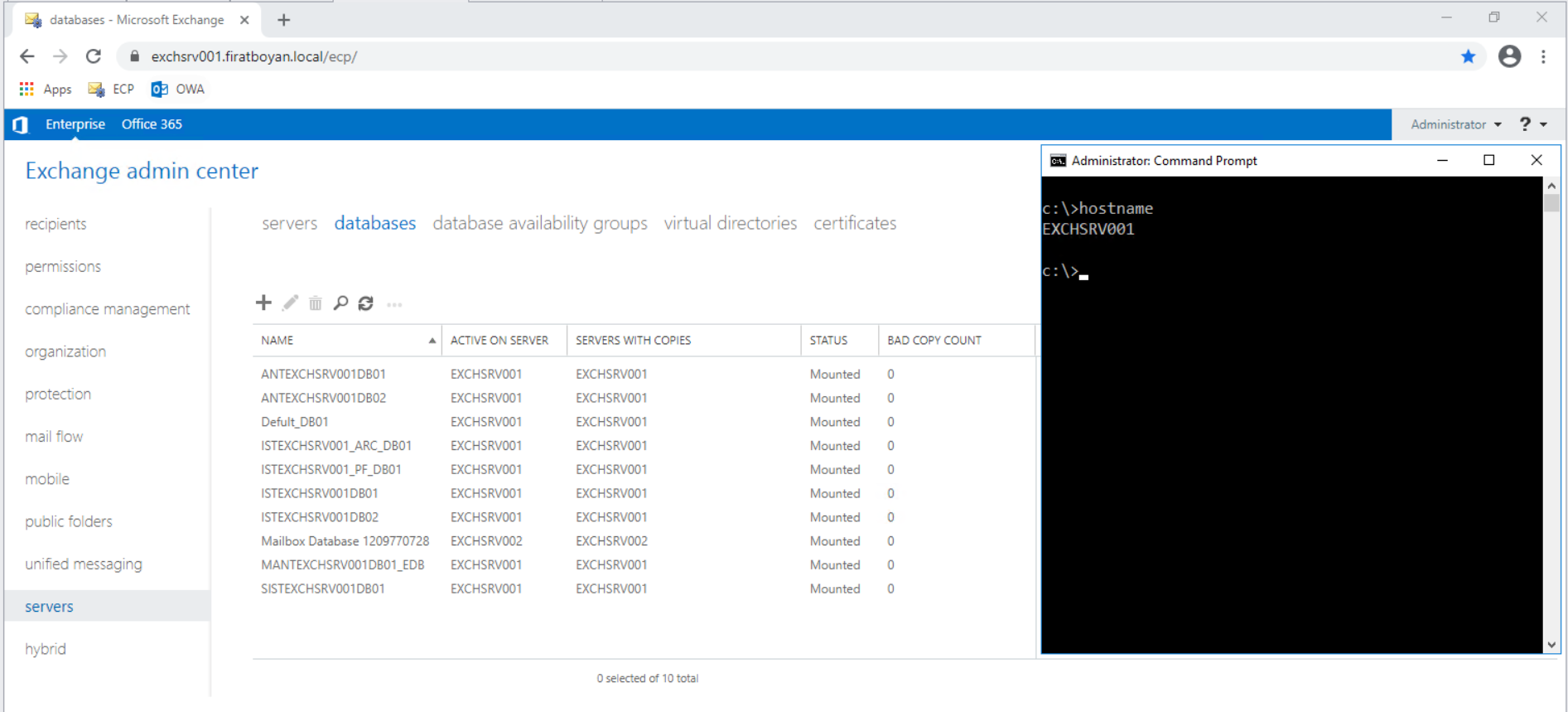This screenshot has height=712, width=1568.
Task: Select the Defult_DB01 database row
Action: pos(644,422)
